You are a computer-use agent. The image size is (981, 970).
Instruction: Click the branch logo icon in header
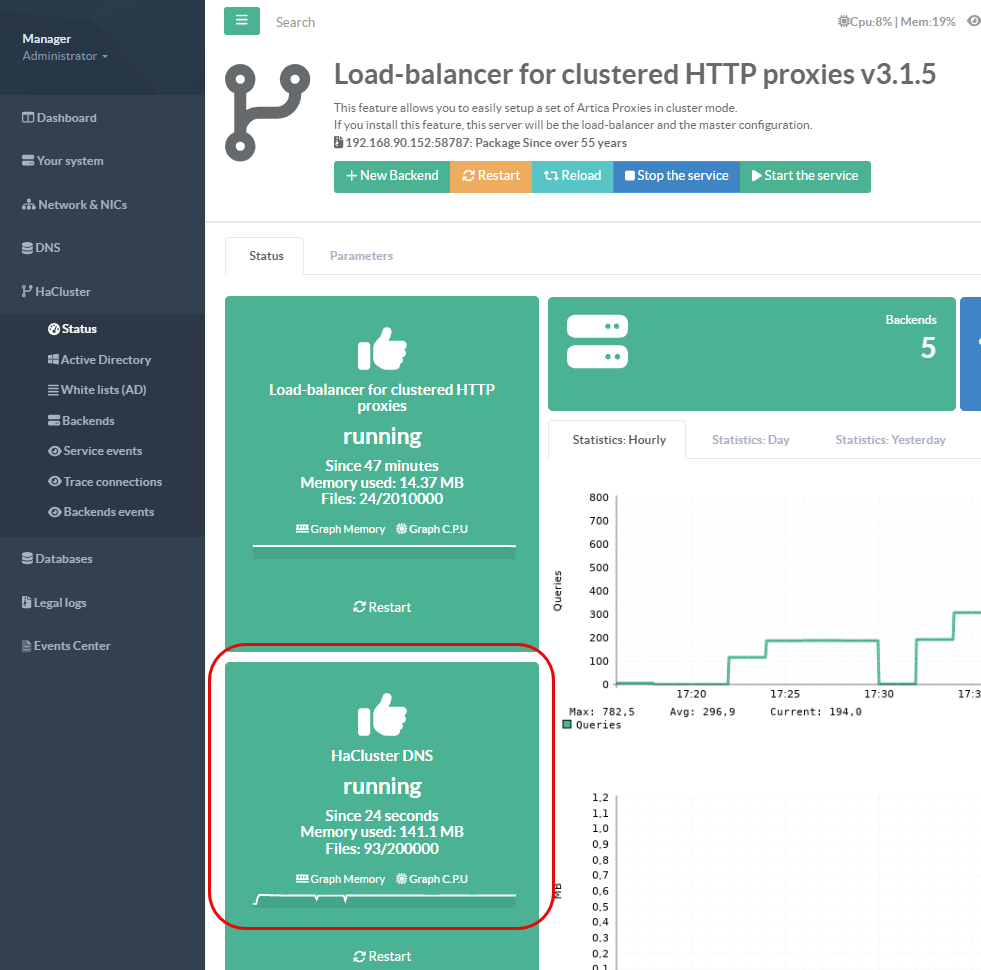266,112
